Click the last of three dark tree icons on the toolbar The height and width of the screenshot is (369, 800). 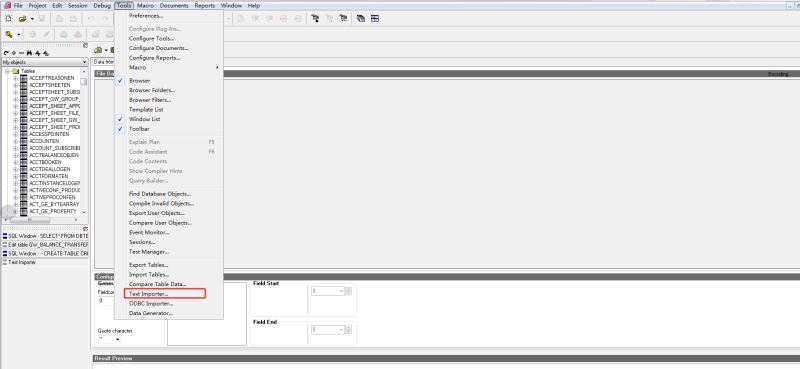click(x=343, y=18)
